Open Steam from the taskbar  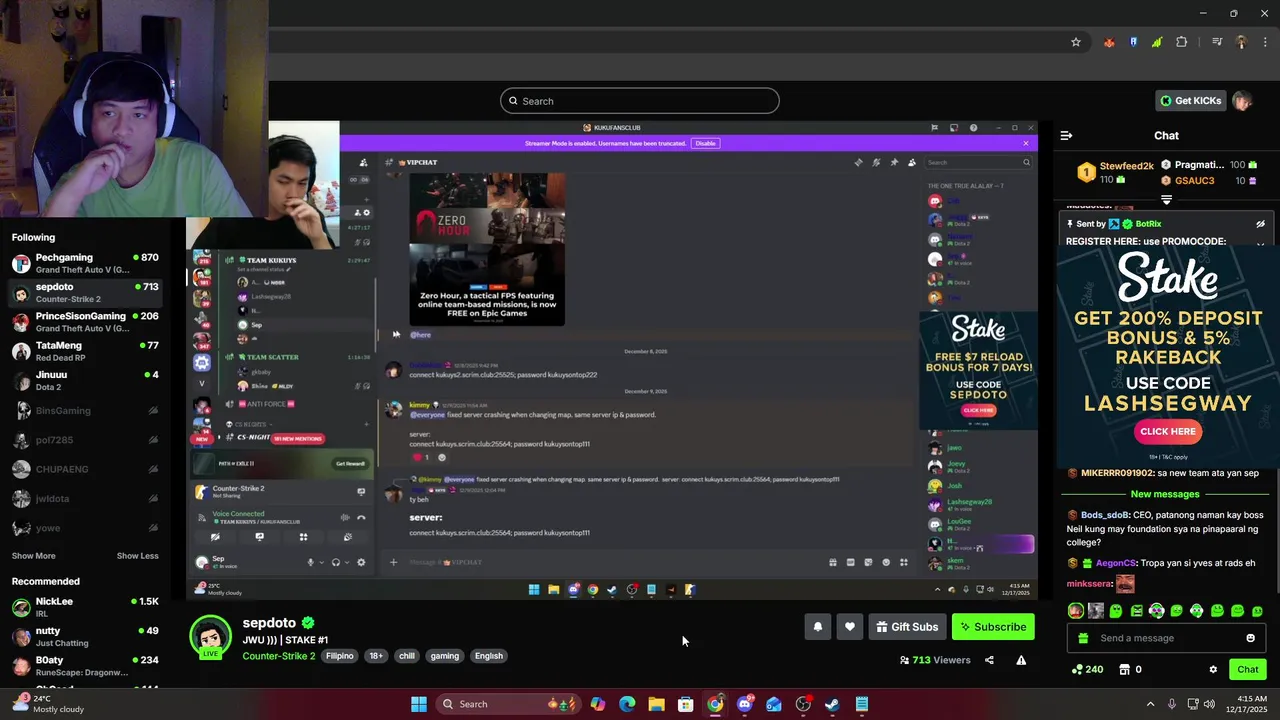[x=832, y=704]
